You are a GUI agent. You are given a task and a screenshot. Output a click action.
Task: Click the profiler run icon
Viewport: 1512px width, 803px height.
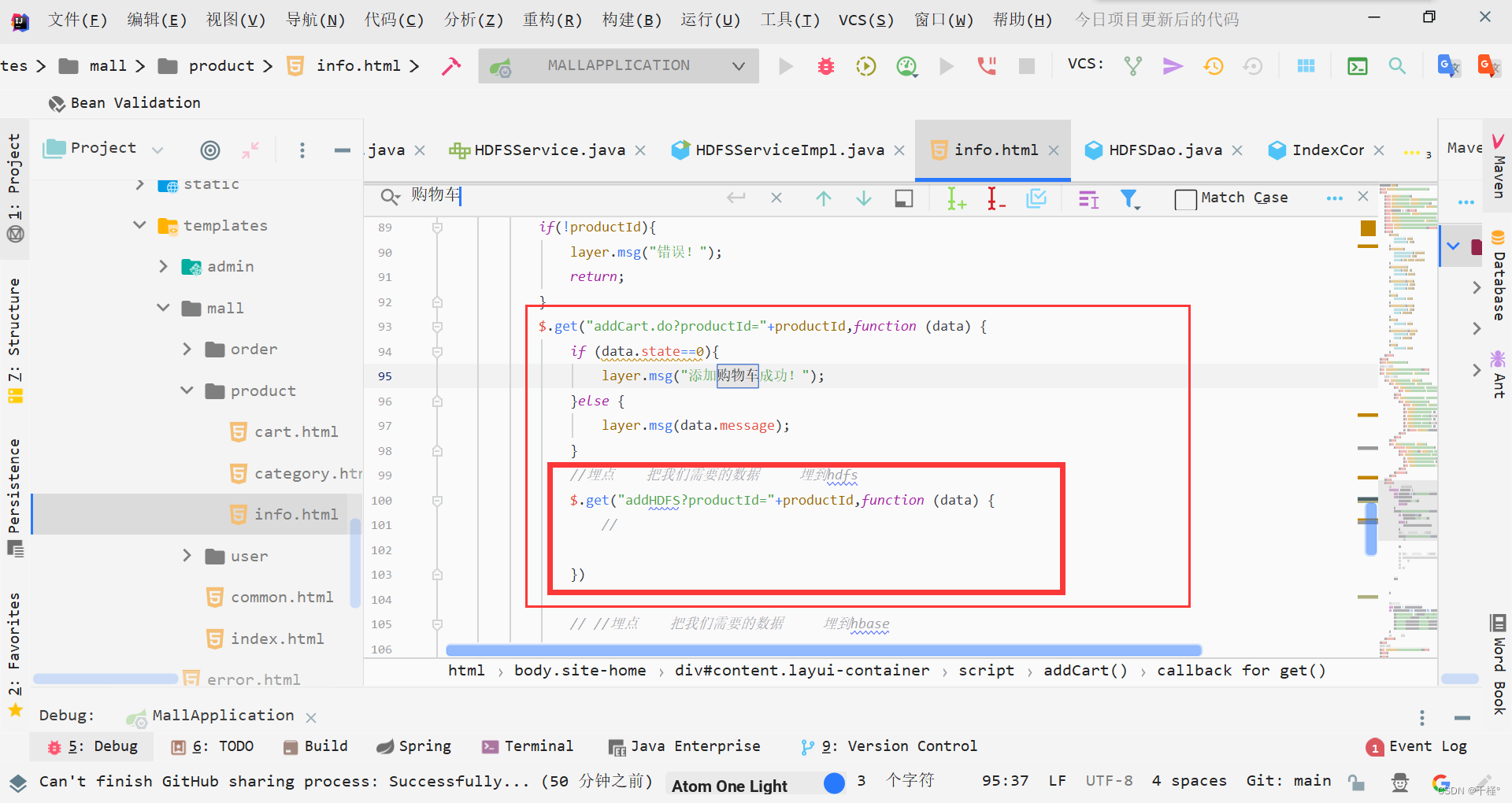(907, 66)
